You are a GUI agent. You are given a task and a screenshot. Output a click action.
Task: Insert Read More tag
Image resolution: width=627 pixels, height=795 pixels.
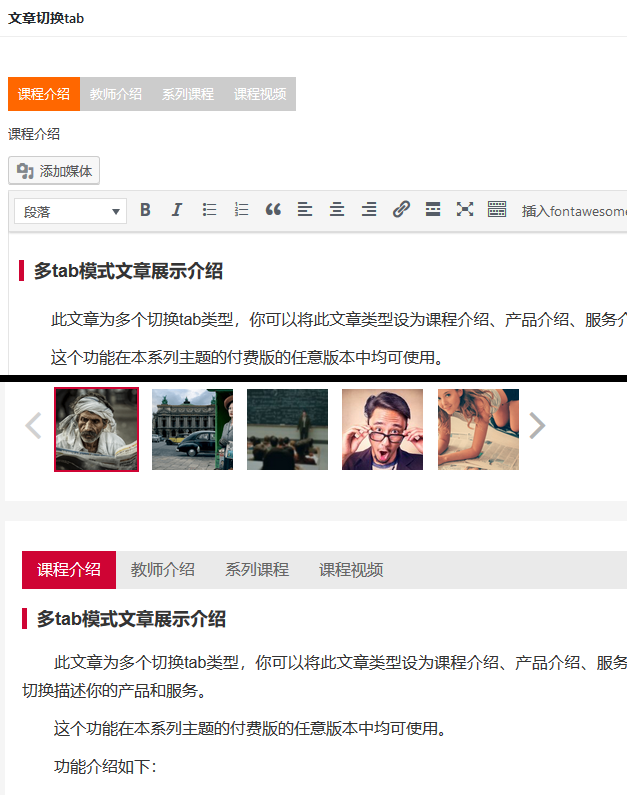pyautogui.click(x=433, y=209)
